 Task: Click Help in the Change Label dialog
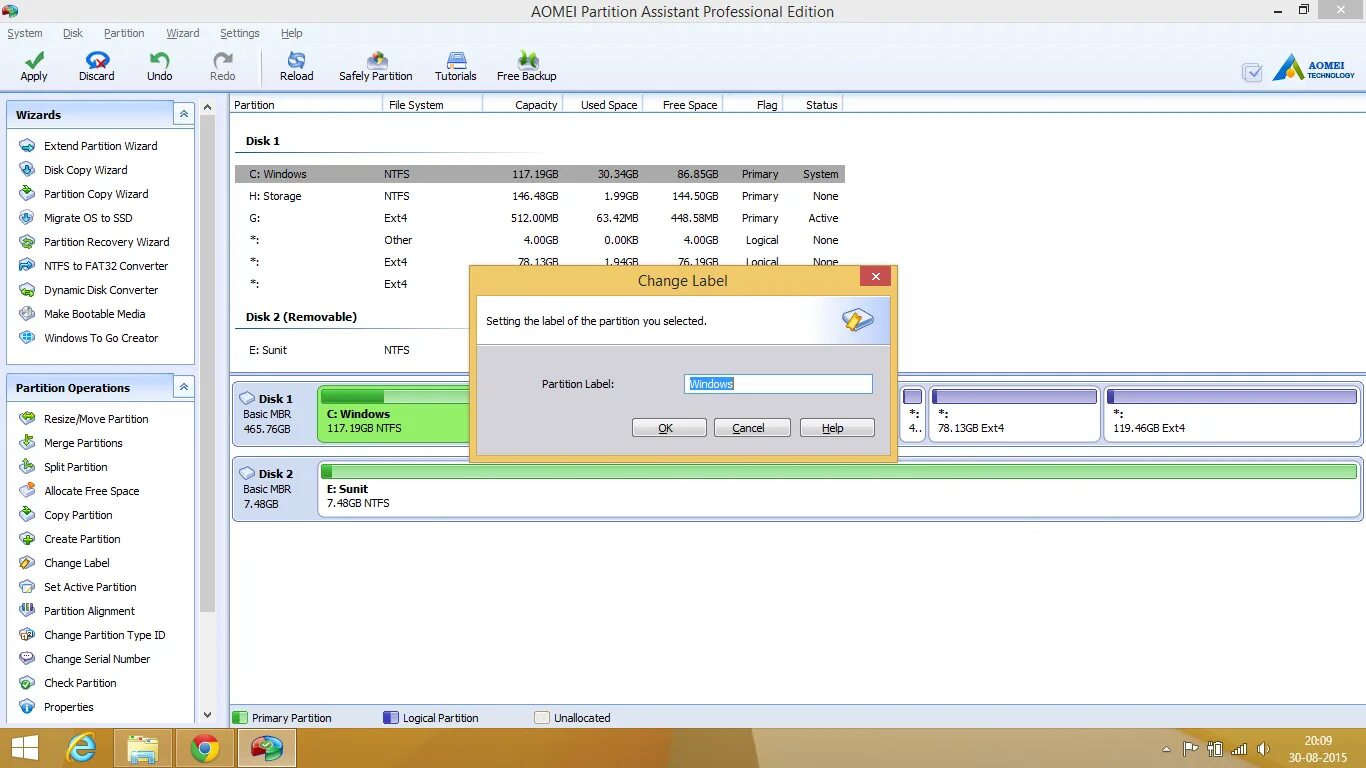[836, 428]
